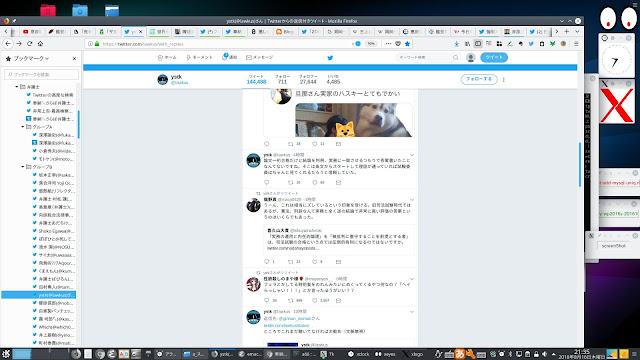Click the green padlock in address bar

[97, 44]
